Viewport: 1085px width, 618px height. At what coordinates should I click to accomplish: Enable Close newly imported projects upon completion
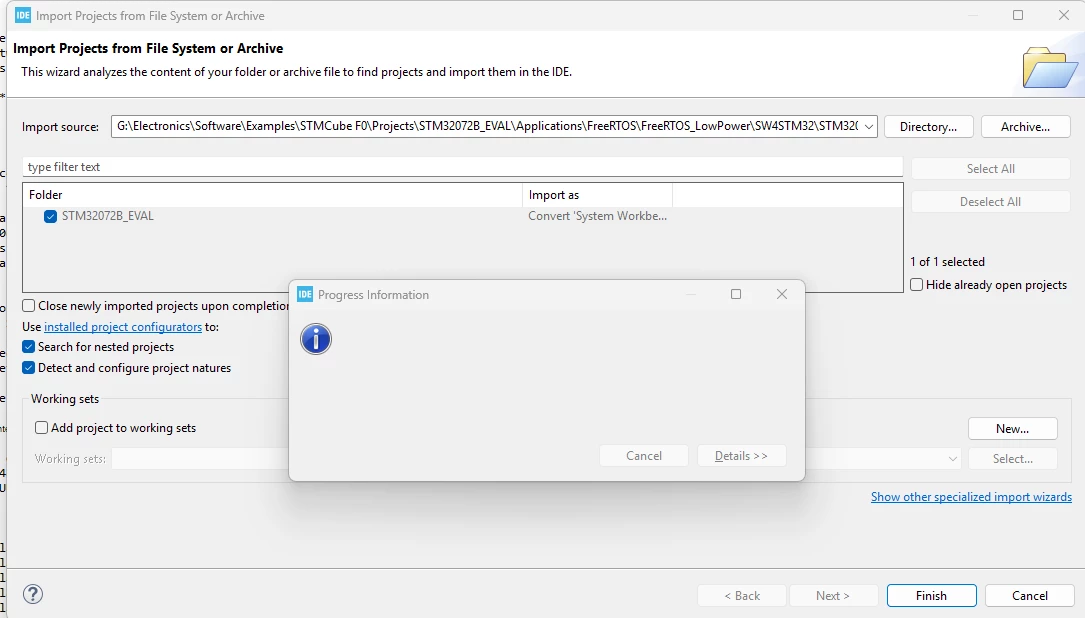tap(28, 305)
